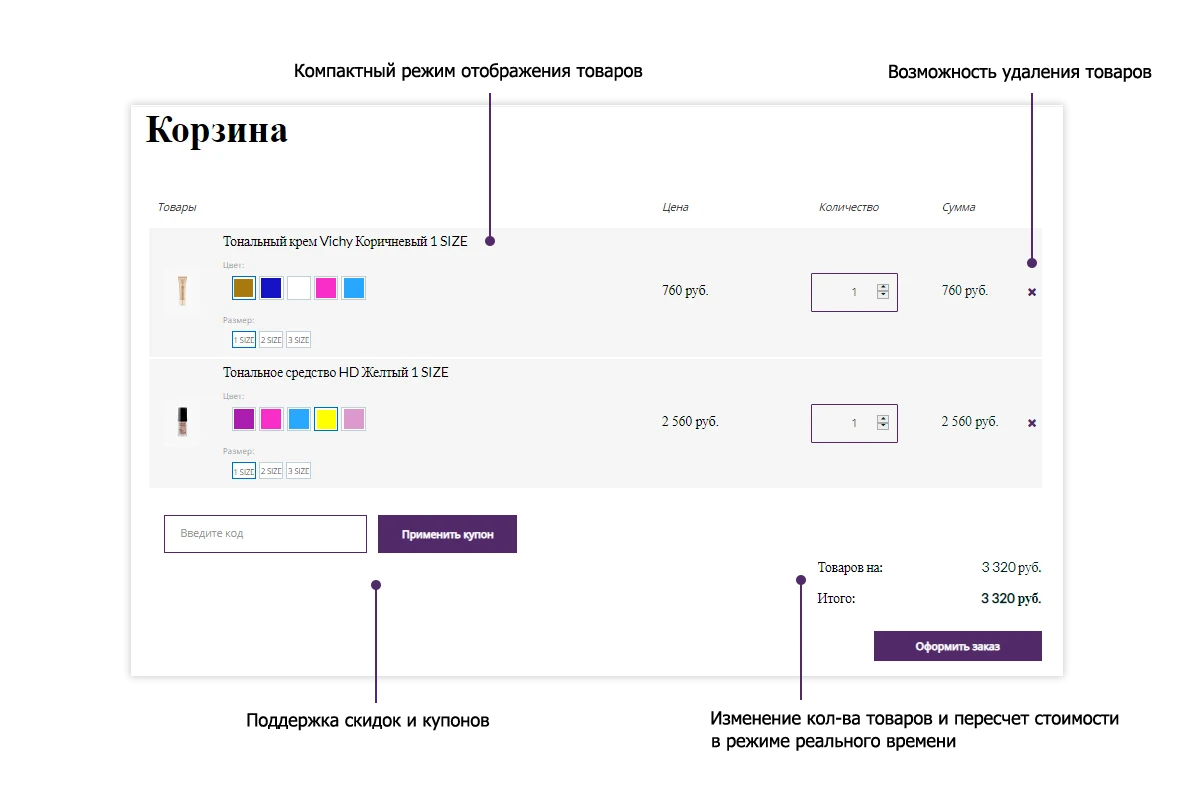Choose the dark blue swatch for Vichy cream

click(271, 288)
